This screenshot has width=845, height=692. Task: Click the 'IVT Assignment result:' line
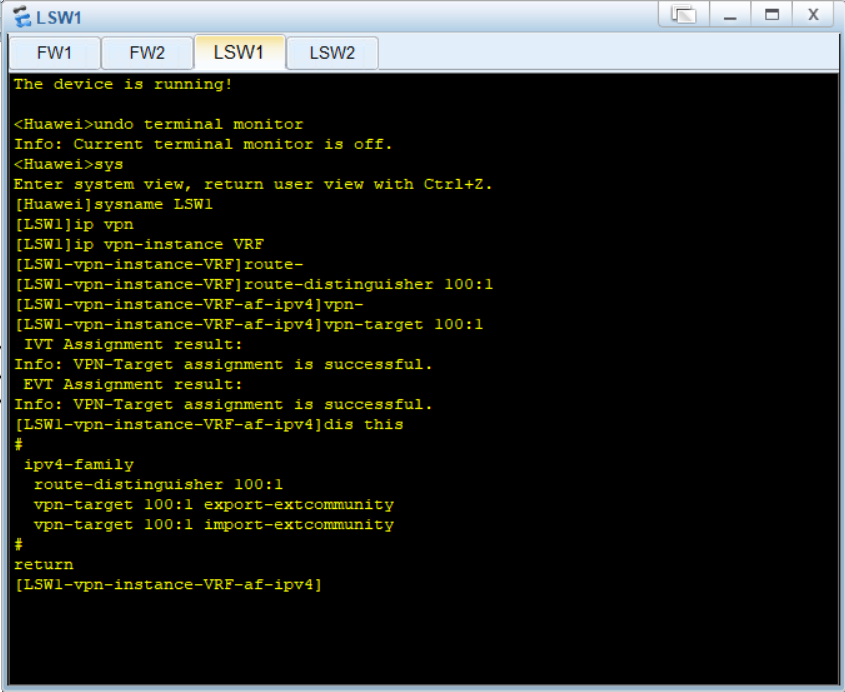pyautogui.click(x=133, y=344)
